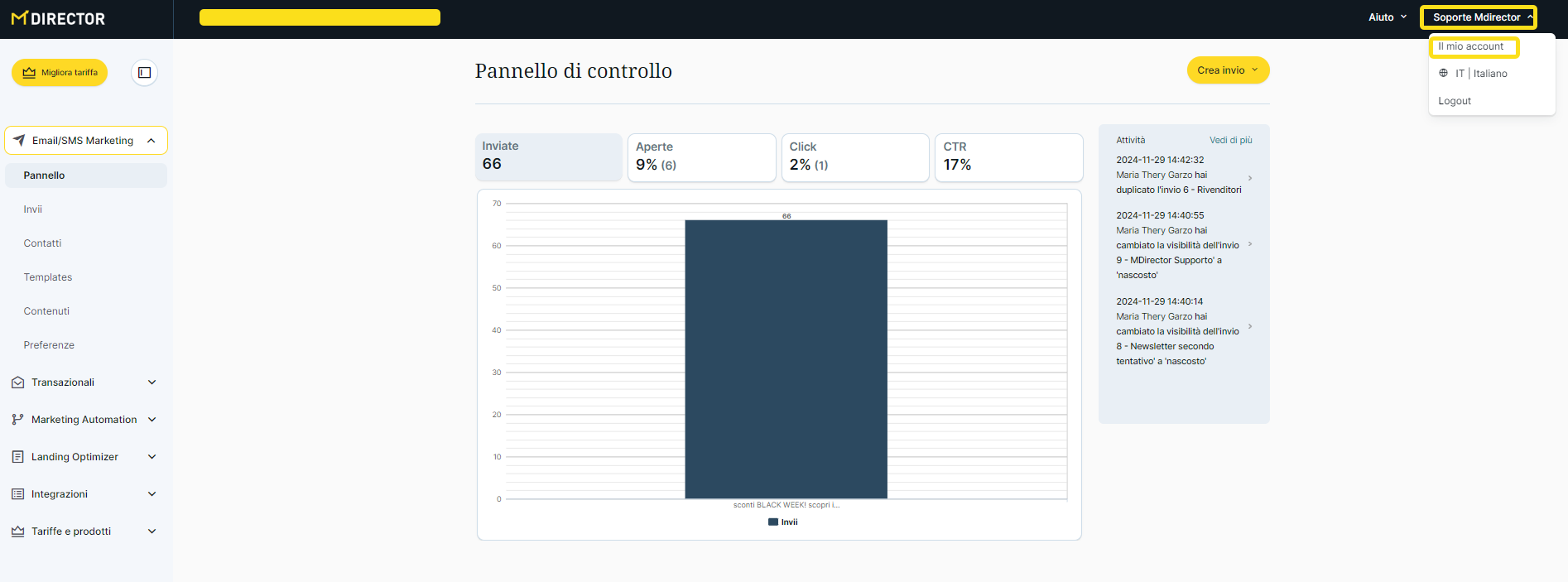The width and height of the screenshot is (1568, 582).
Task: Select the Aperte stats card
Action: click(701, 157)
